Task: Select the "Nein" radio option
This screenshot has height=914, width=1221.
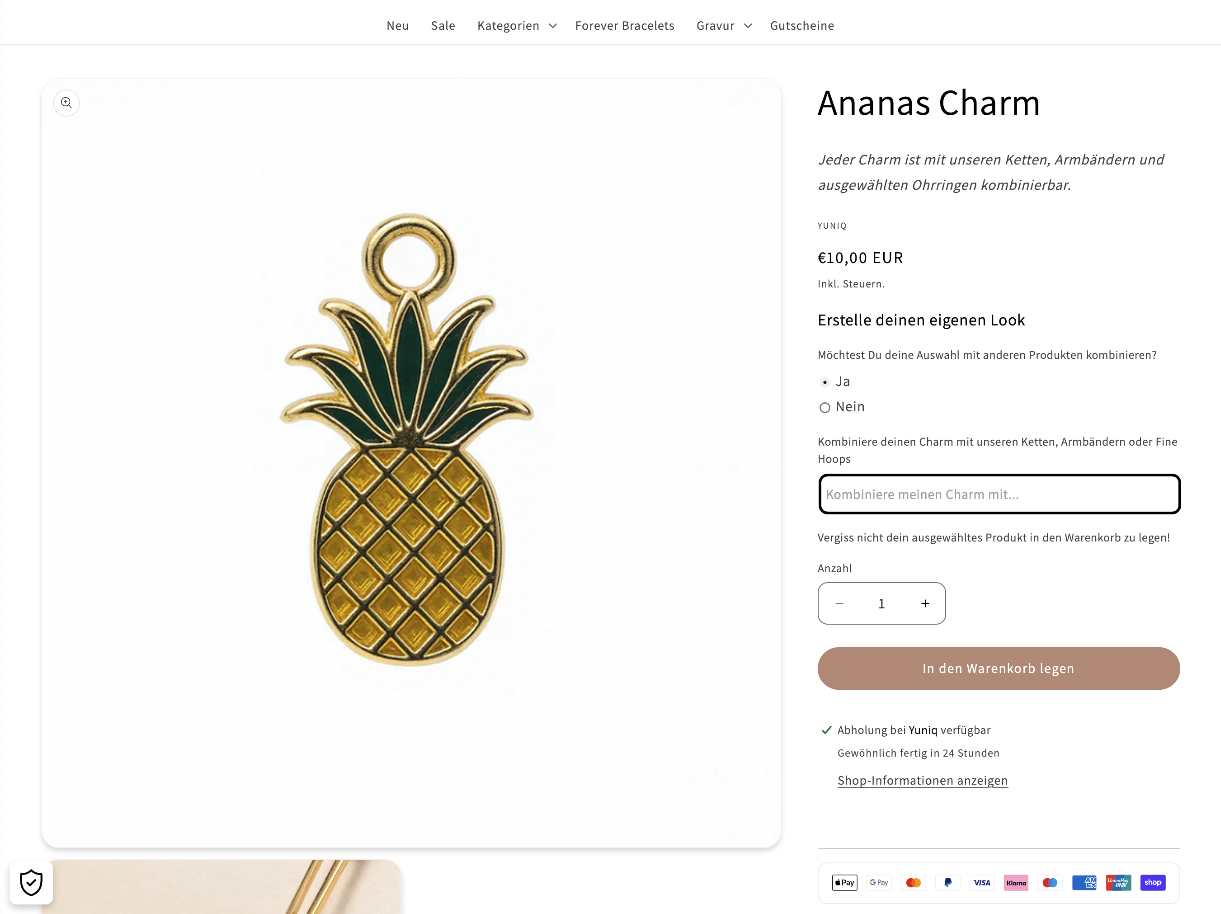Action: coord(825,407)
